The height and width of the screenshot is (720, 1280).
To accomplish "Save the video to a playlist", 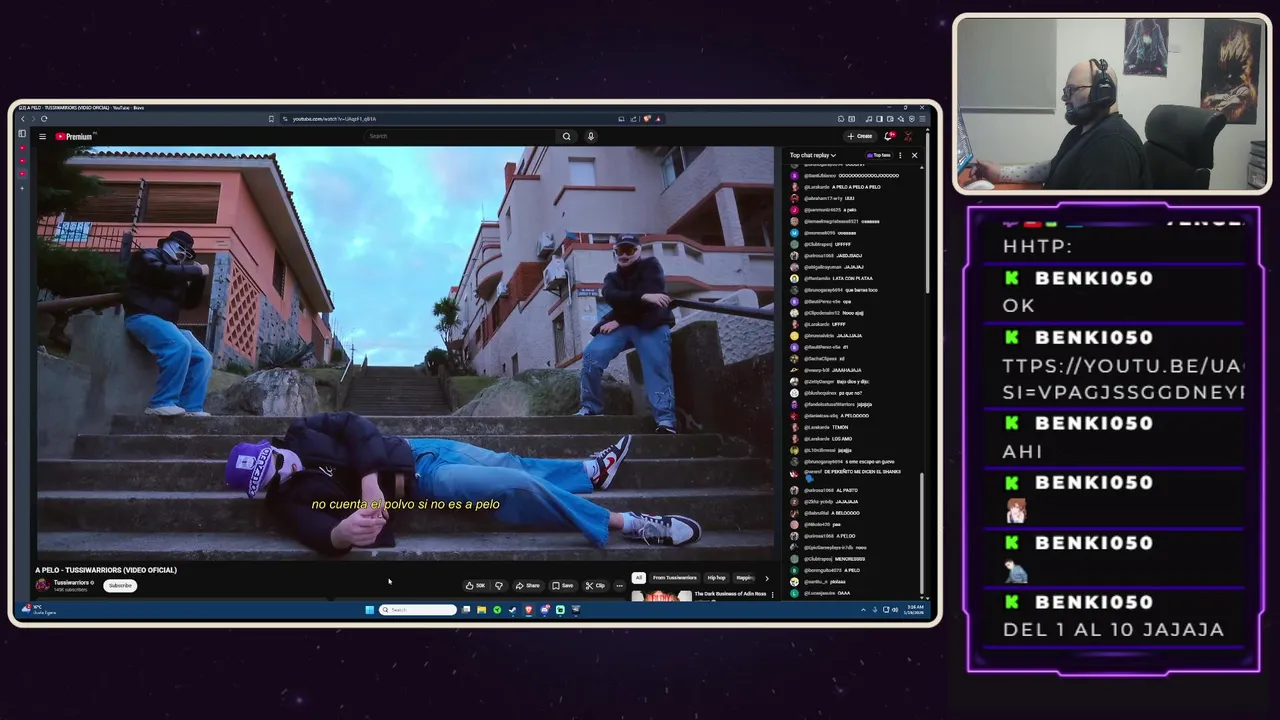I will pyautogui.click(x=563, y=586).
